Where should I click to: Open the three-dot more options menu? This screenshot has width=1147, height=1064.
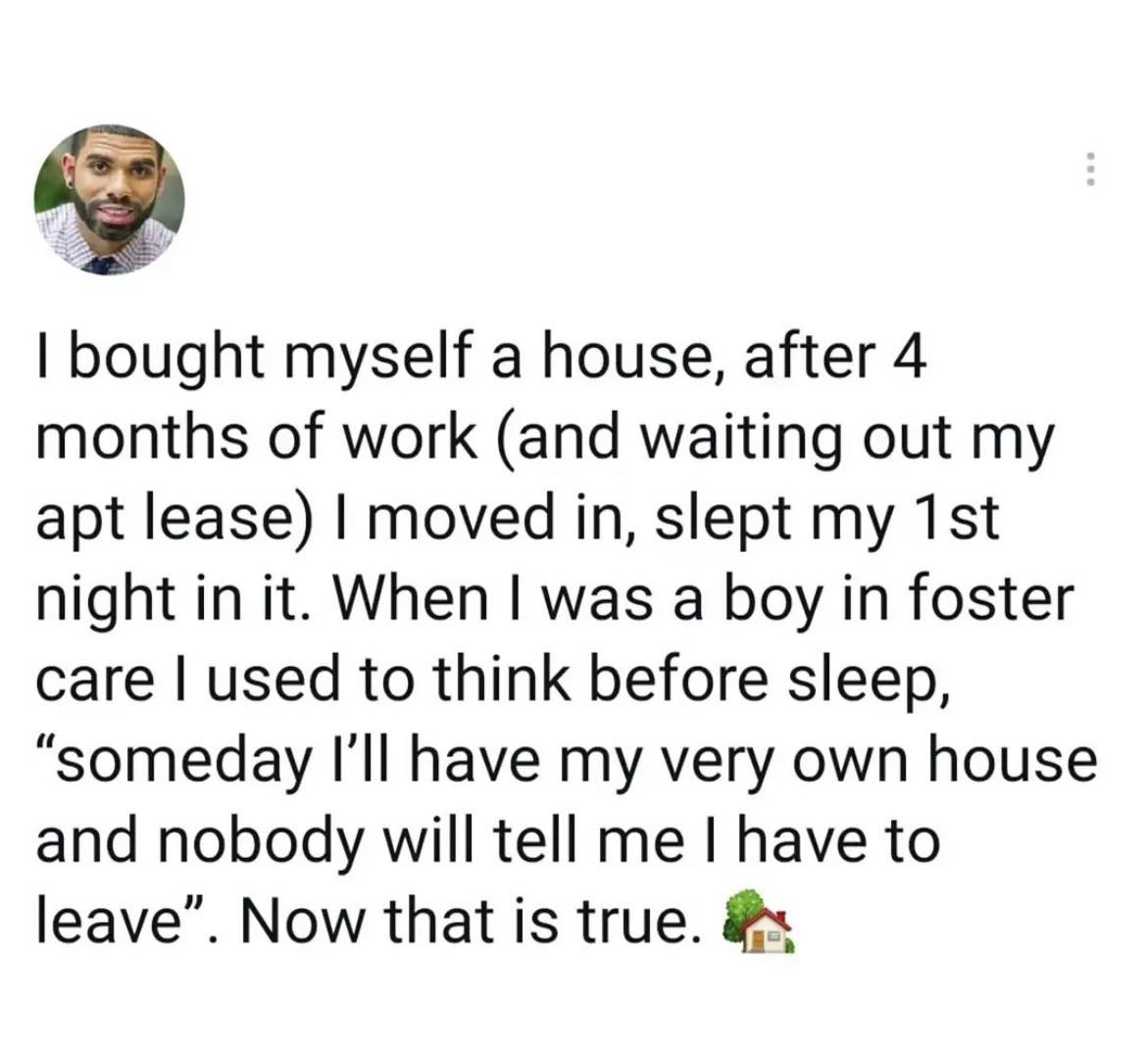[x=1090, y=169]
